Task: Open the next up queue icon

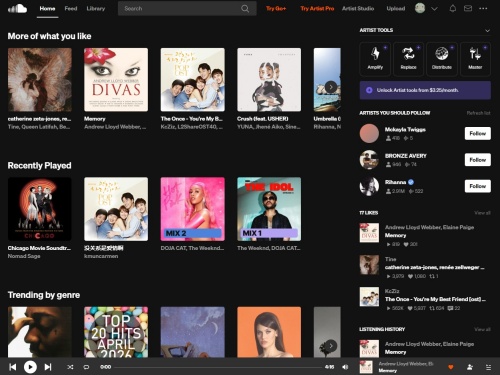Action: click(488, 367)
